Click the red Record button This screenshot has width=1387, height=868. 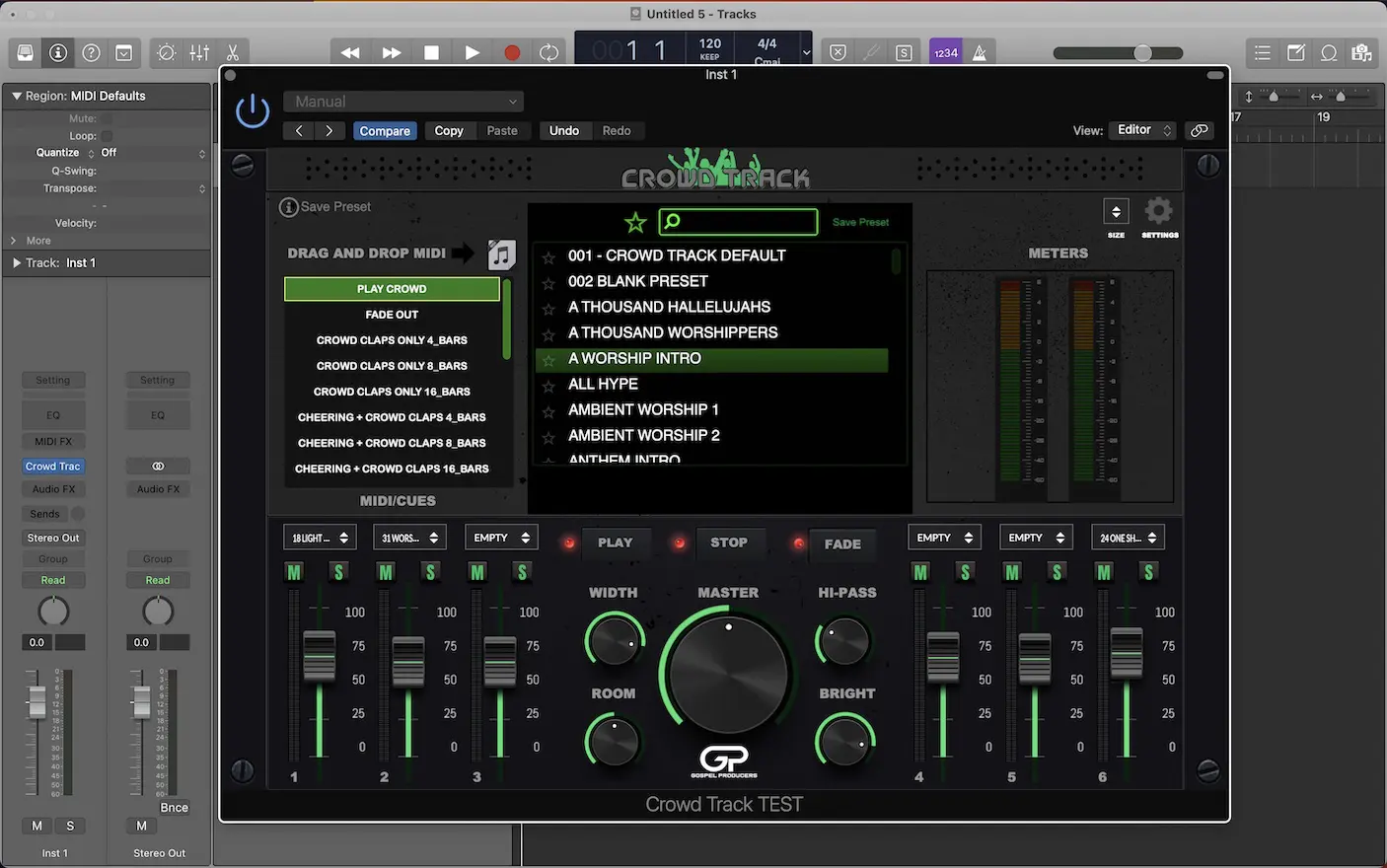point(512,53)
